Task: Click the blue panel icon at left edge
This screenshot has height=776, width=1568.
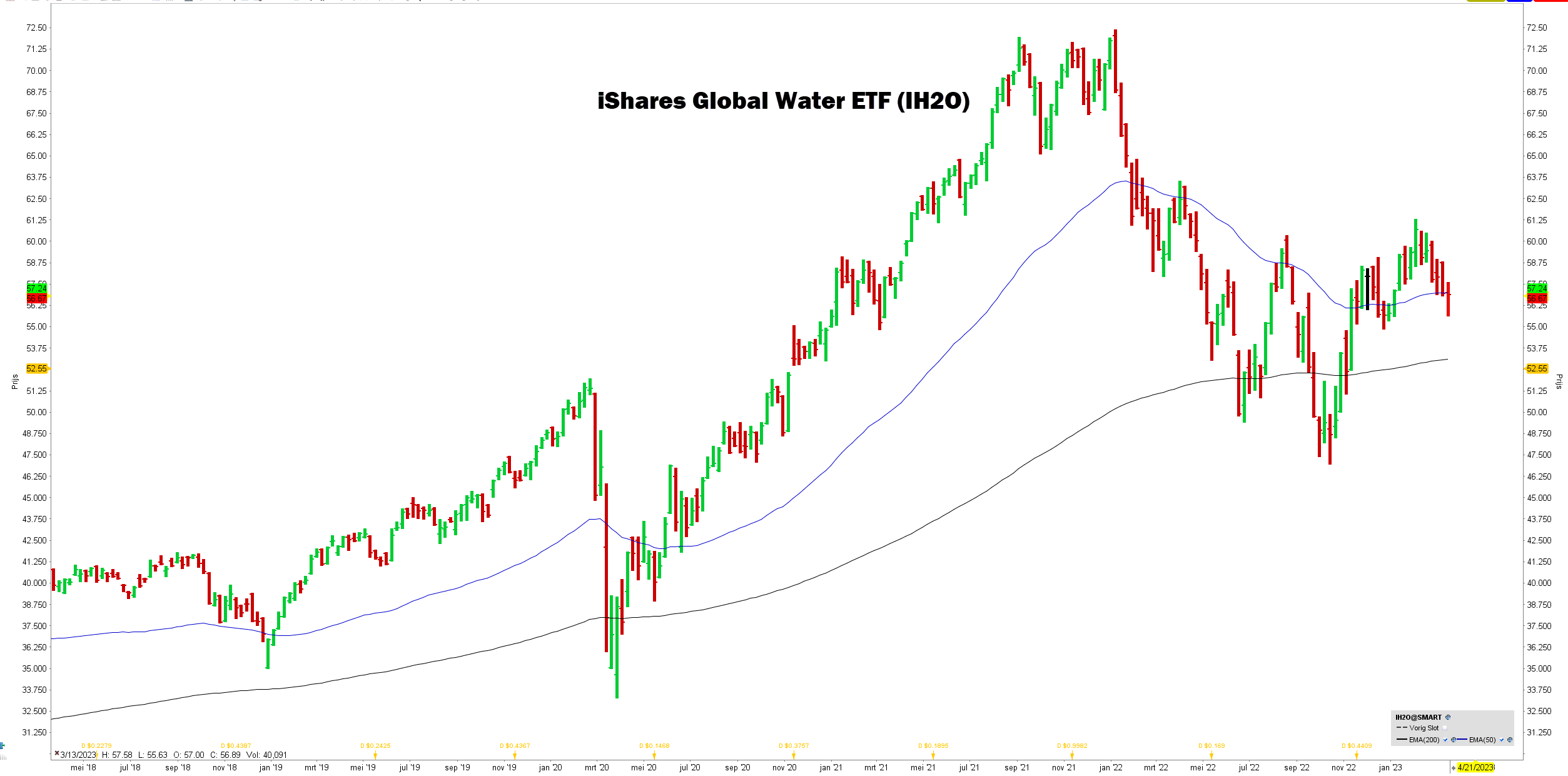Action: coord(3,745)
